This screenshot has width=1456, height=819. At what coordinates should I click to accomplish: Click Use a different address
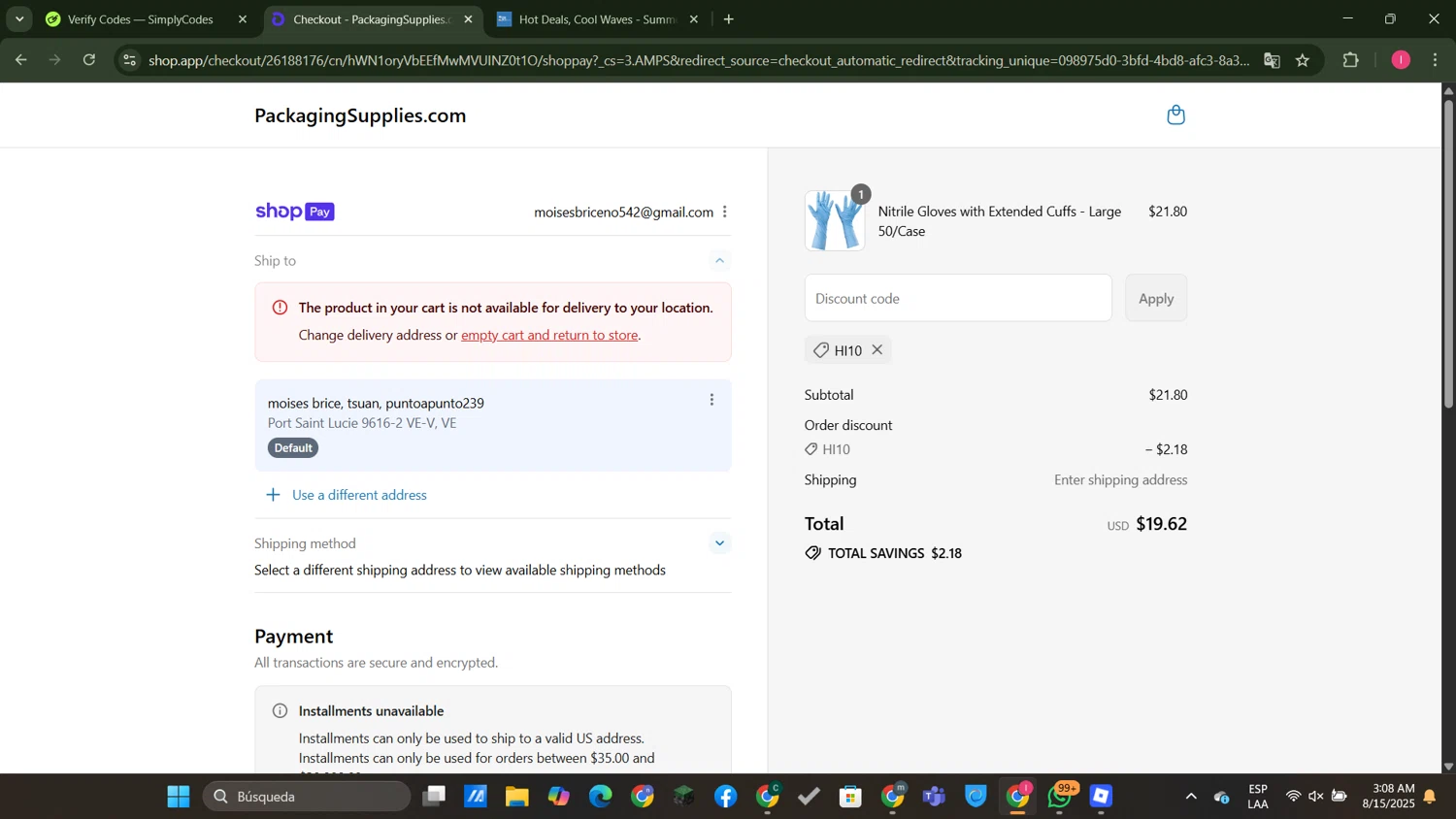359,495
